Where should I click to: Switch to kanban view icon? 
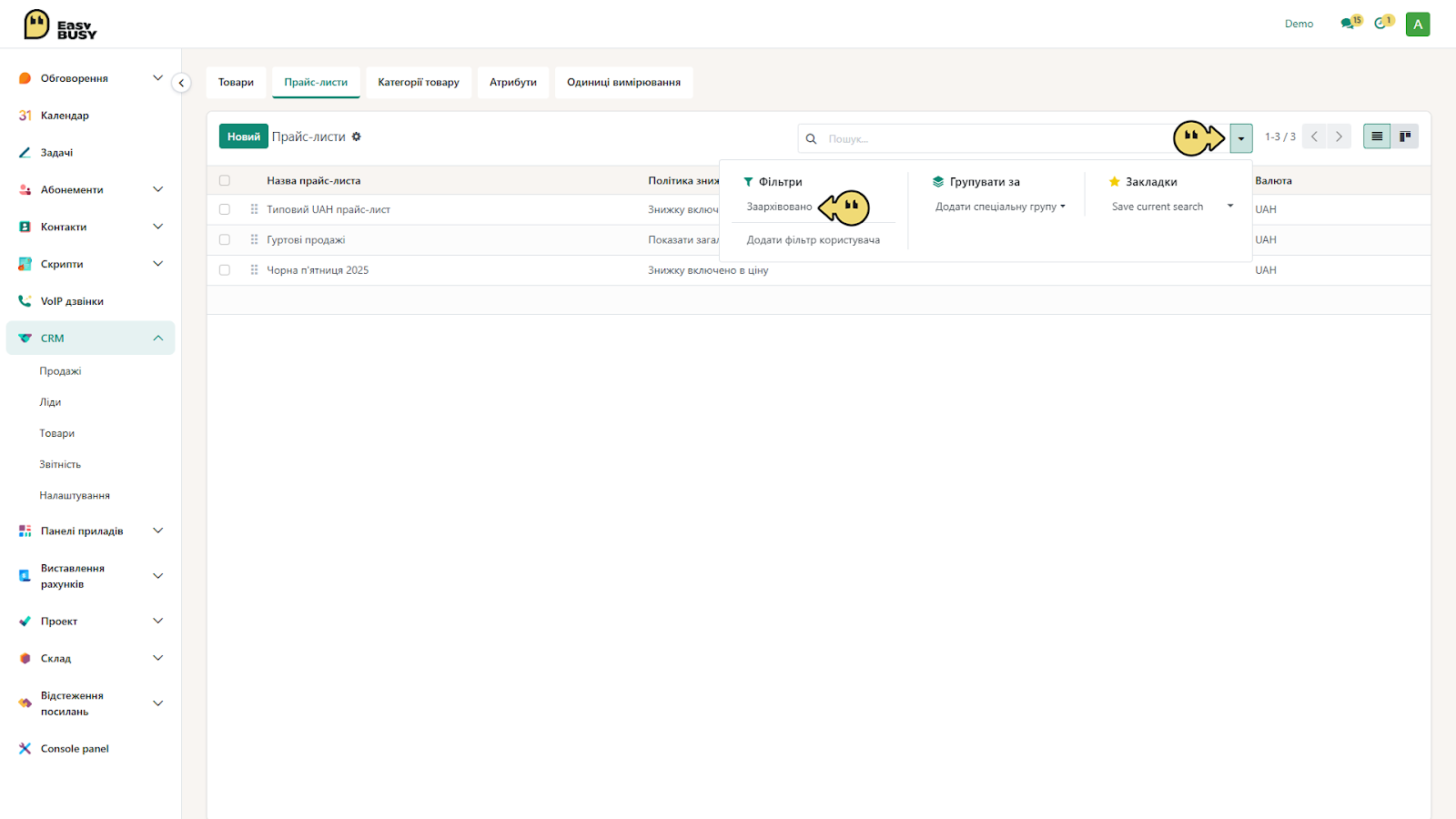tap(1405, 136)
